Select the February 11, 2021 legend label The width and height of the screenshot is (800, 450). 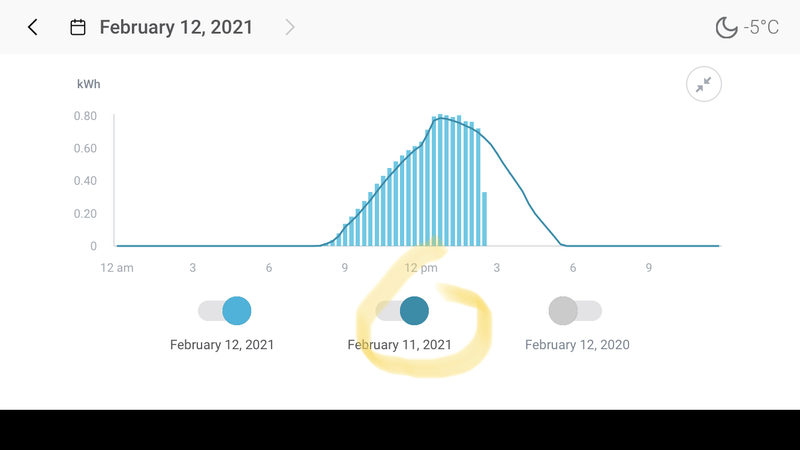click(x=399, y=345)
